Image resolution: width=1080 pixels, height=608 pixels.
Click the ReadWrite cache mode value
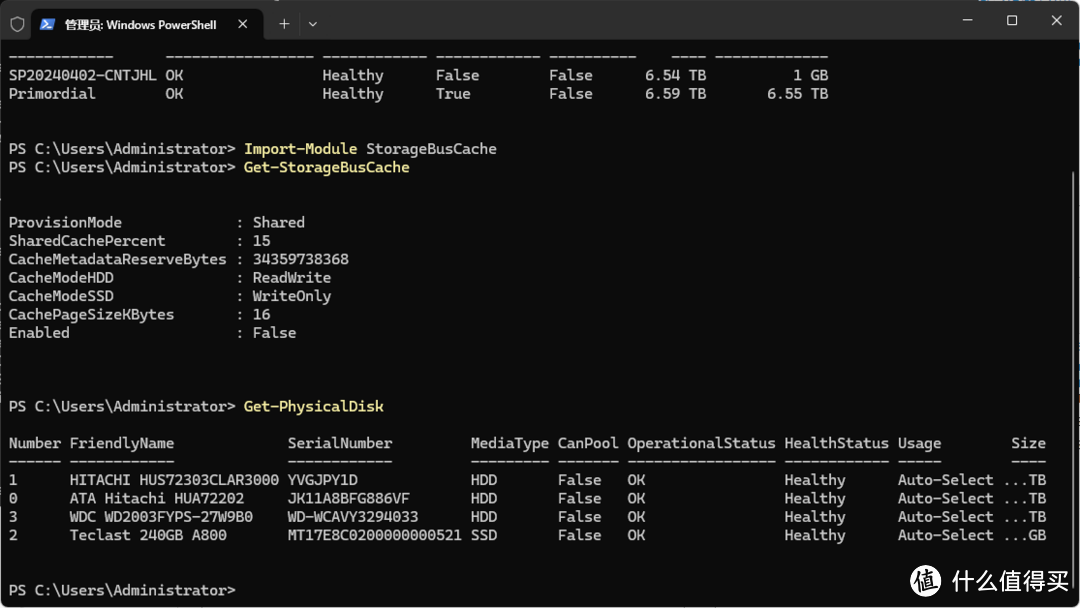(x=291, y=277)
